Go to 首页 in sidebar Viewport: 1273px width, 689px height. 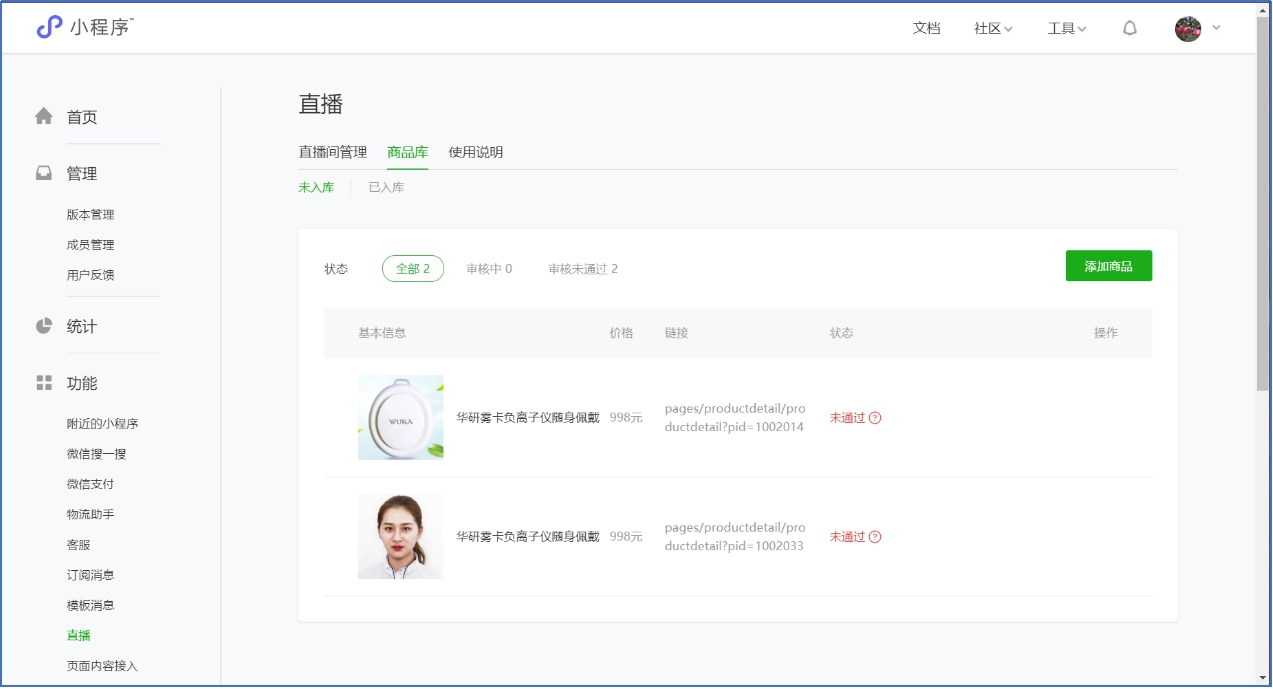click(82, 117)
